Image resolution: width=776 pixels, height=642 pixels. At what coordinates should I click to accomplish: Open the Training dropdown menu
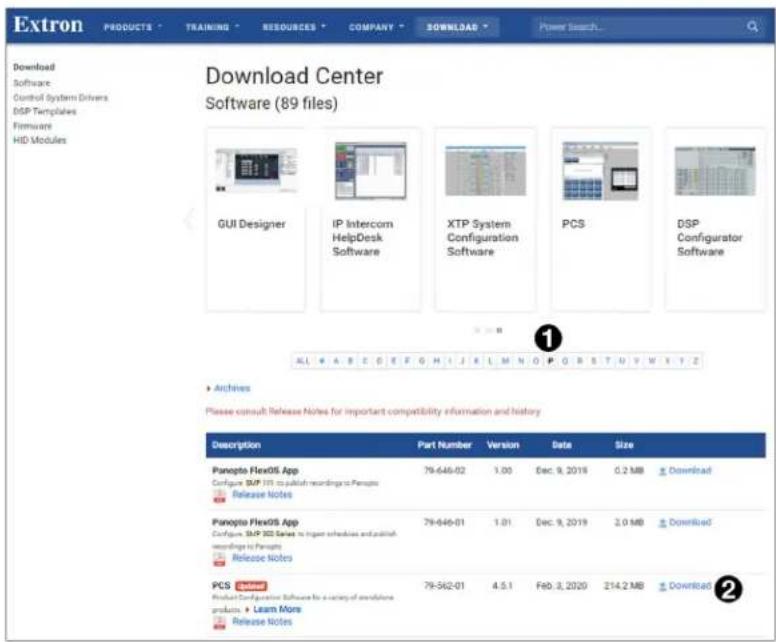(x=212, y=27)
